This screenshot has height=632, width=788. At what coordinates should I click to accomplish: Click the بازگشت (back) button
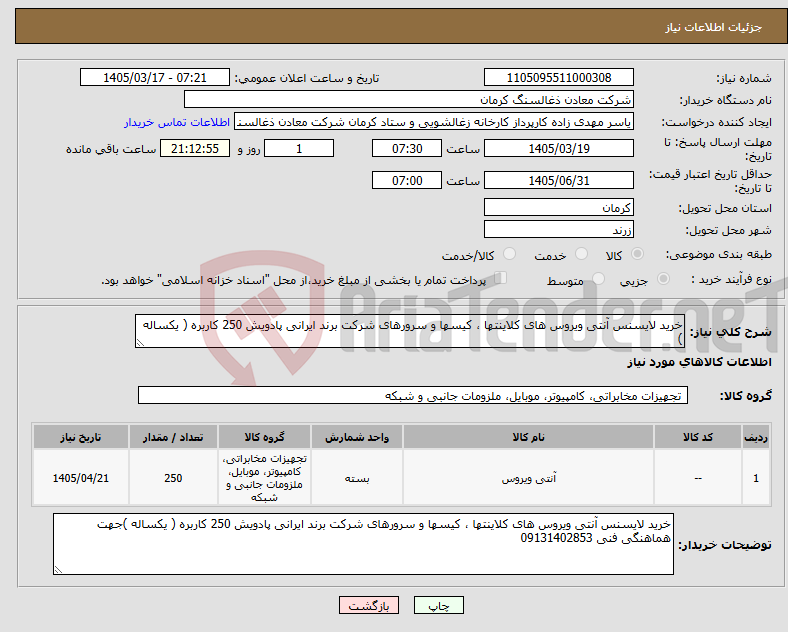[369, 605]
